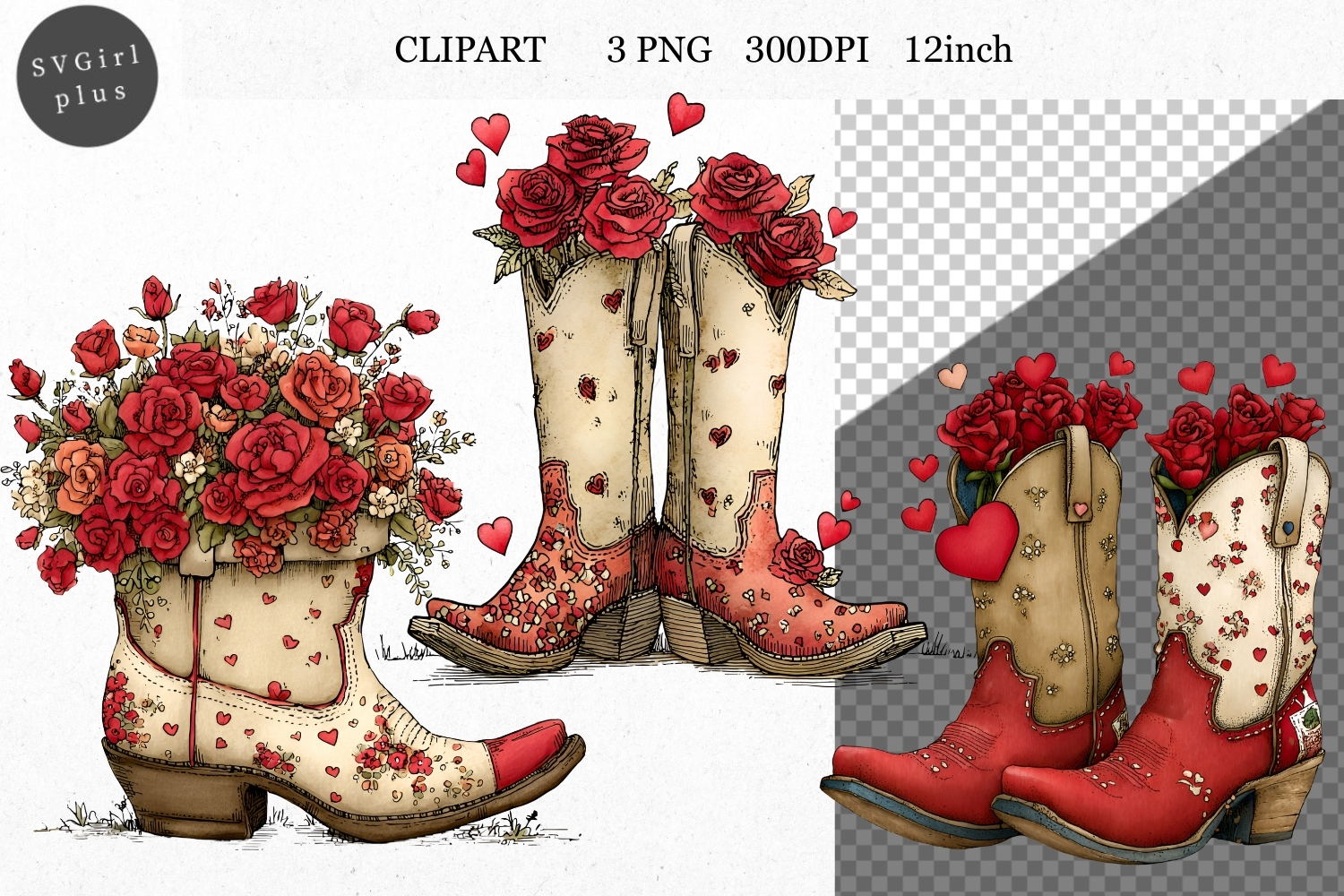Click the CLIPART heading text

tap(470, 50)
